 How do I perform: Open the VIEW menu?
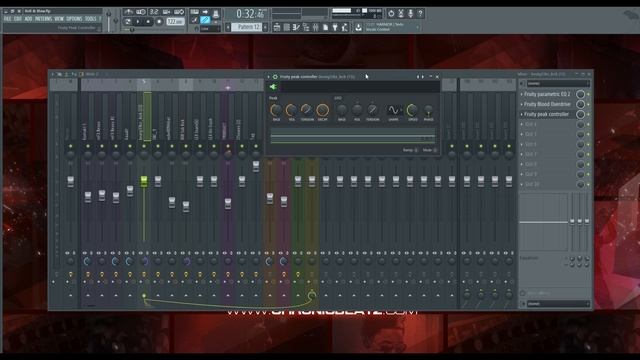59,19
